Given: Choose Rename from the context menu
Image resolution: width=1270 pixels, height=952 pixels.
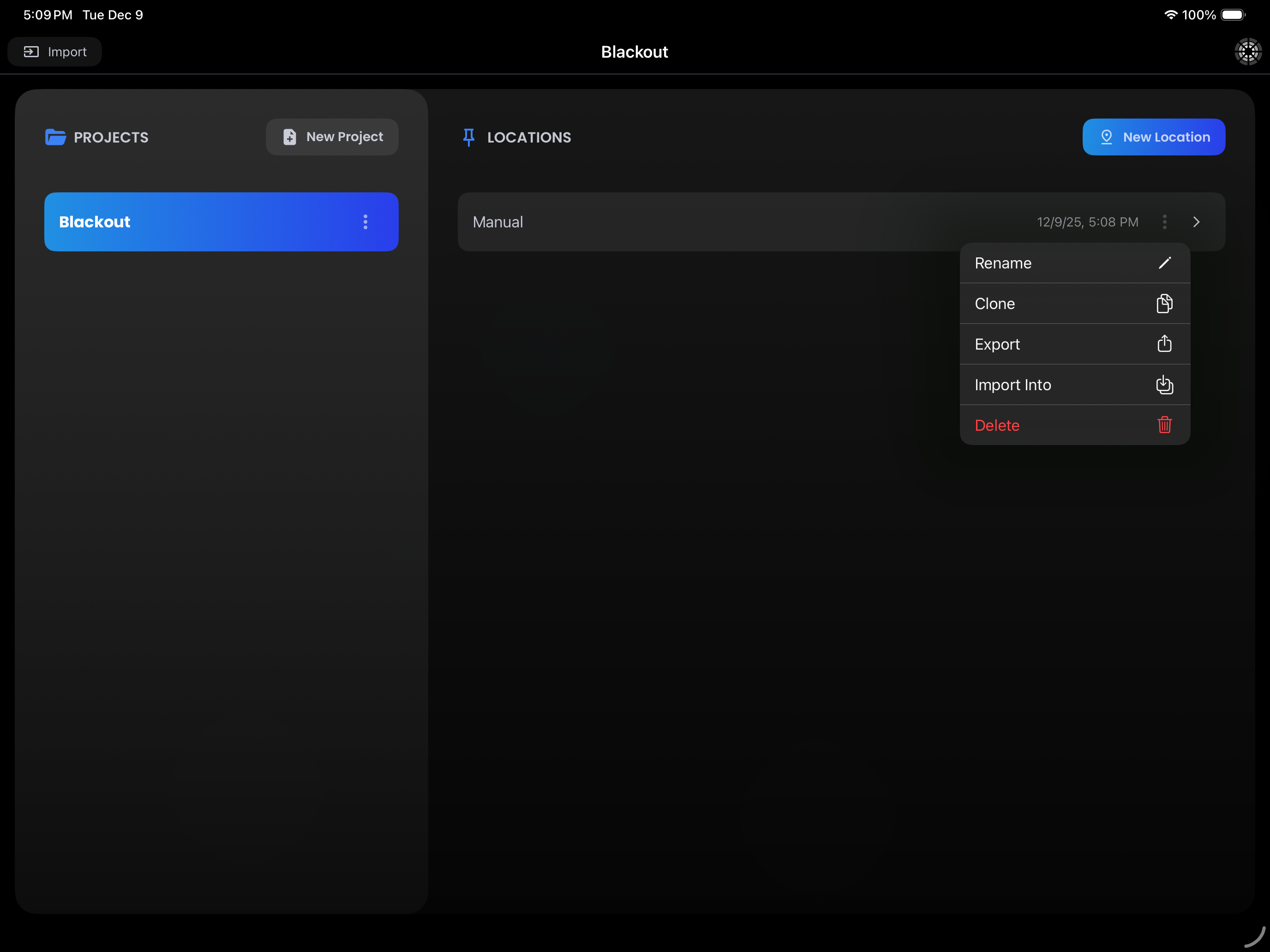Looking at the screenshot, I should (1004, 263).
